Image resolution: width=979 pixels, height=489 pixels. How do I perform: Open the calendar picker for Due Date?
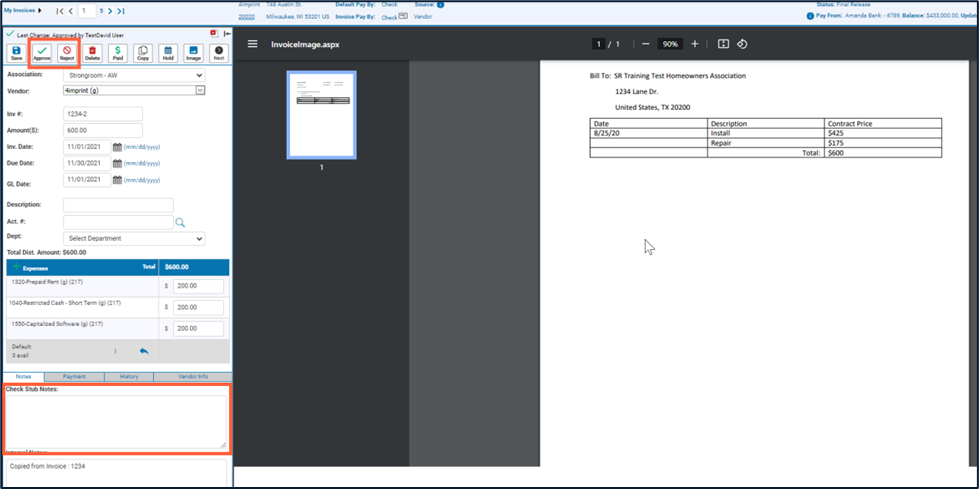click(117, 163)
